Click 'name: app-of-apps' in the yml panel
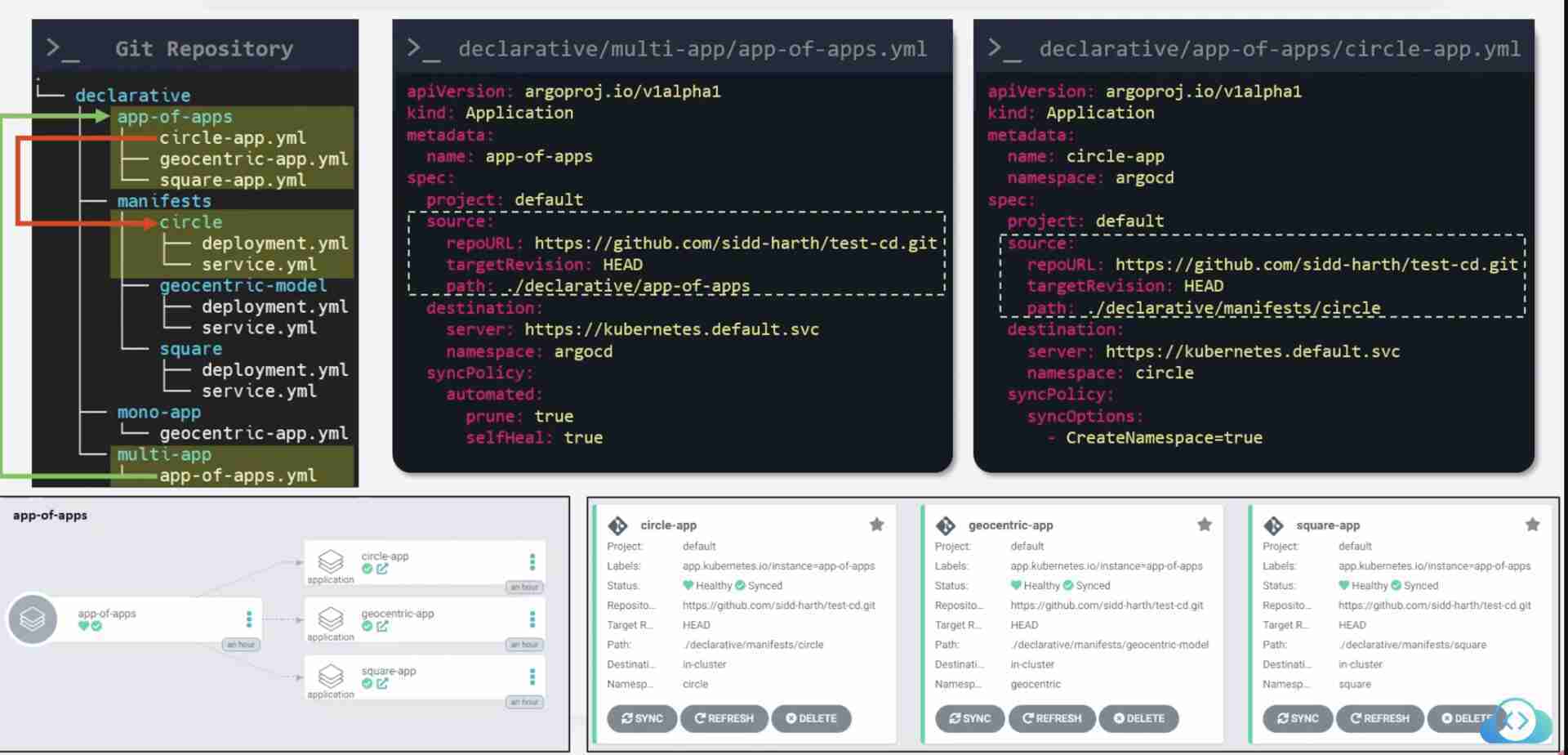 click(x=510, y=156)
